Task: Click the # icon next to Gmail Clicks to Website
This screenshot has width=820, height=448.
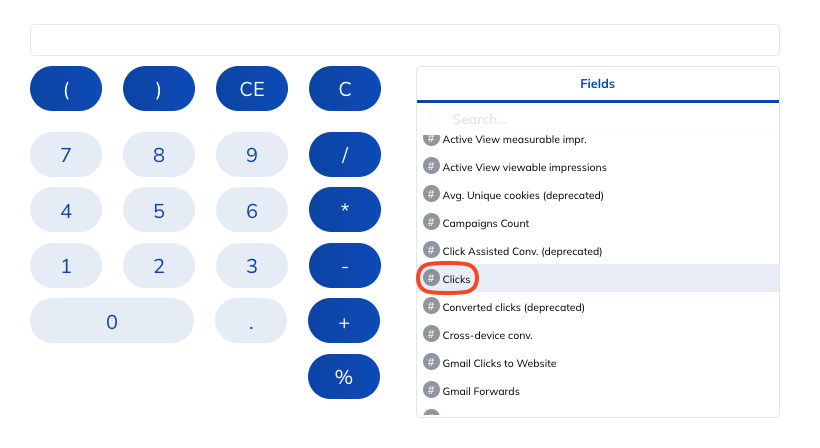Action: pyautogui.click(x=431, y=363)
